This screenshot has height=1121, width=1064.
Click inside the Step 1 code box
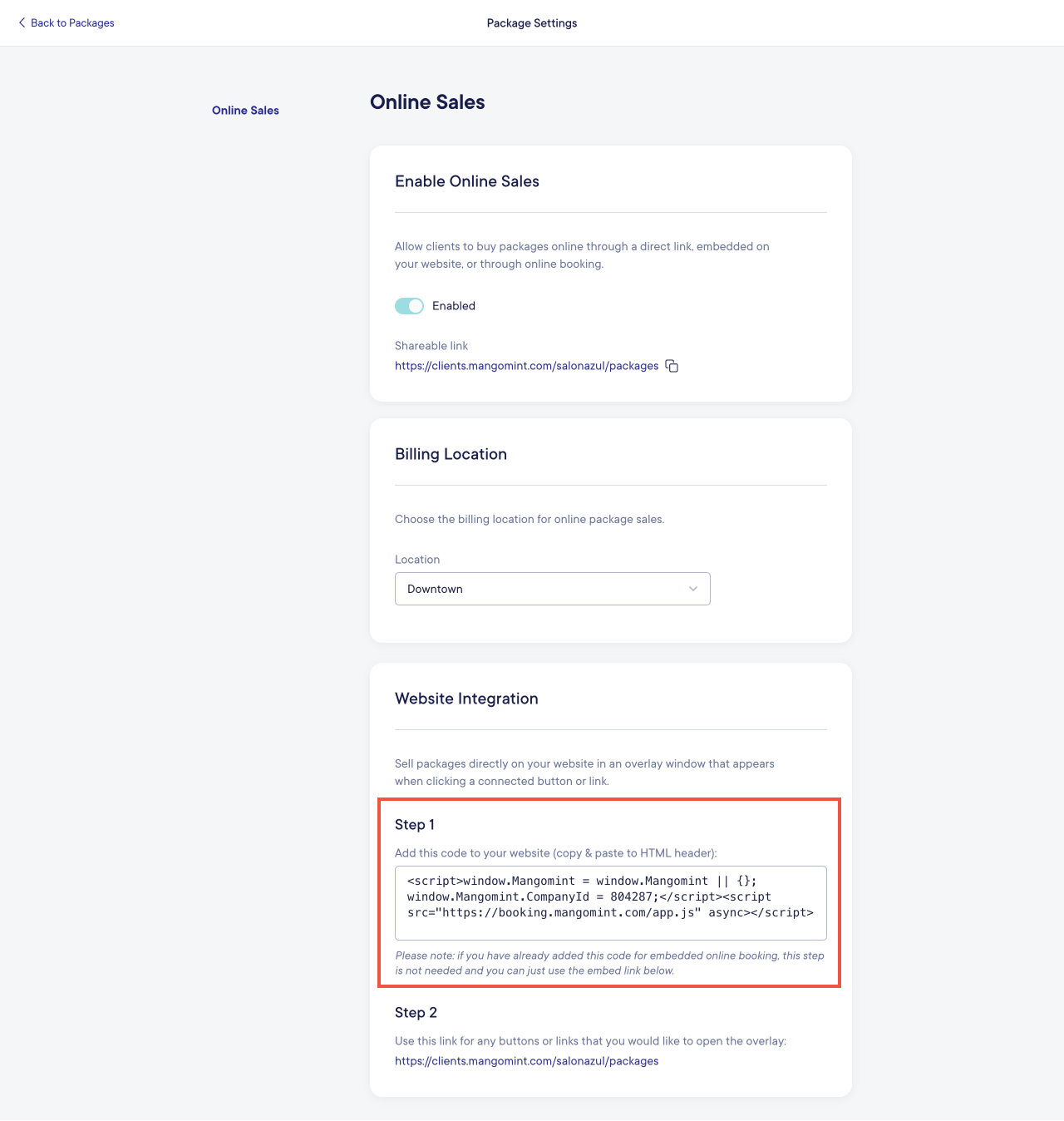pos(611,903)
